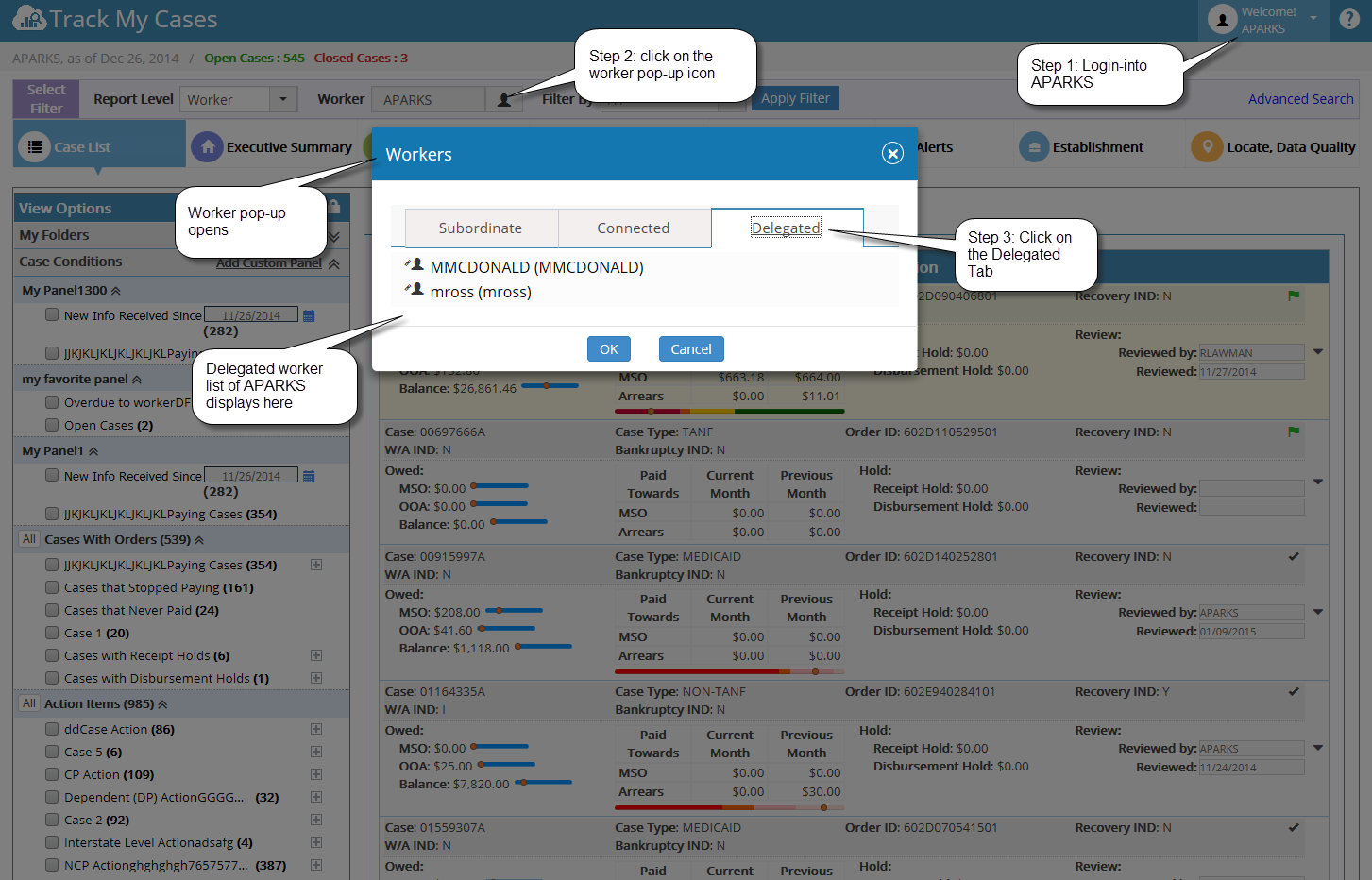
Task: Click calendar icon in My Panel1
Action: pyautogui.click(x=309, y=476)
